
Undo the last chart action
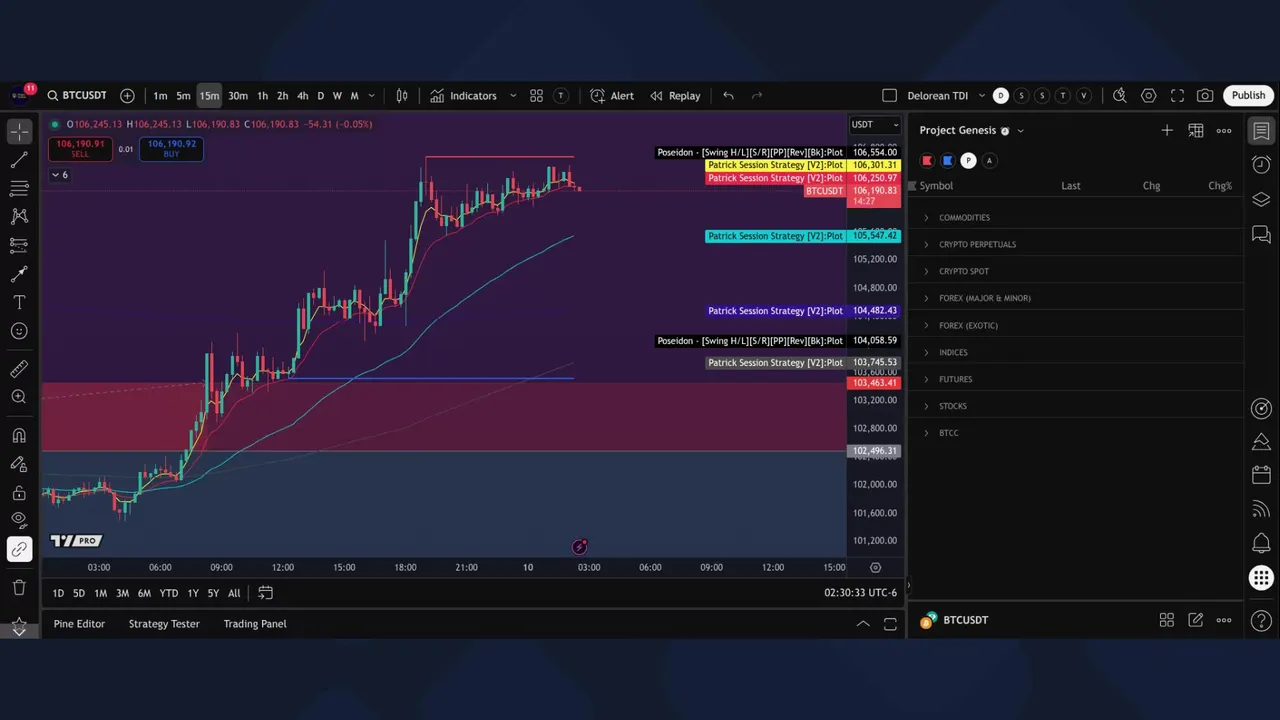click(x=728, y=96)
